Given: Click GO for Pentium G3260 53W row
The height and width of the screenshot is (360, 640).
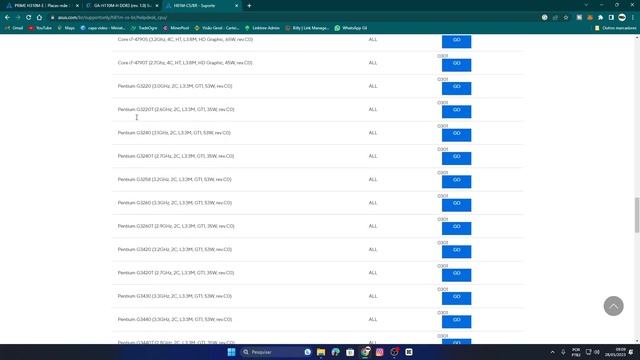Looking at the screenshot, I should tap(456, 204).
